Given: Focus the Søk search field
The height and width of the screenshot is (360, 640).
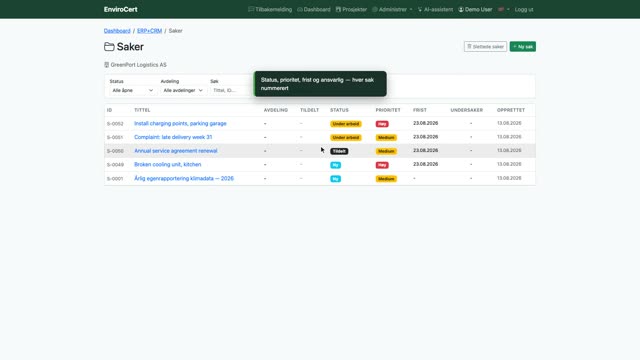Looking at the screenshot, I should (x=231, y=90).
